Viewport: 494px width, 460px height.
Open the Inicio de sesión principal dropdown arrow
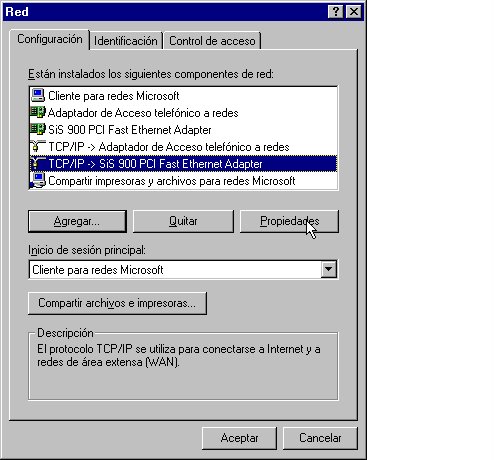(x=329, y=269)
